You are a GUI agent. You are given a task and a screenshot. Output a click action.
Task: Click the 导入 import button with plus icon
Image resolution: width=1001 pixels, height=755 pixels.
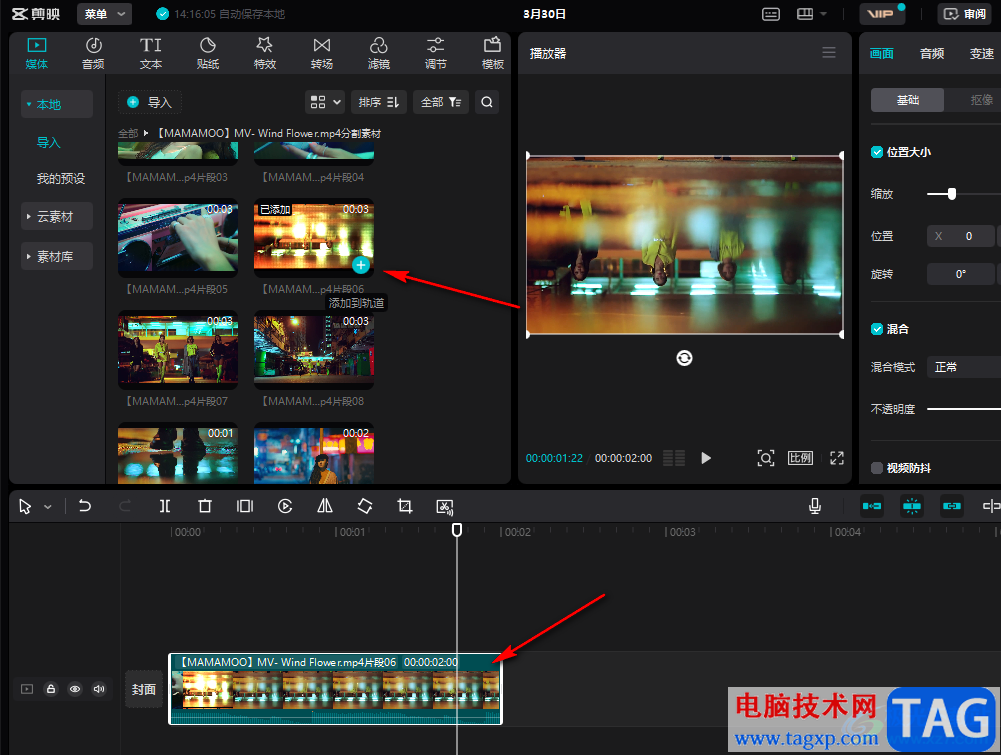149,102
